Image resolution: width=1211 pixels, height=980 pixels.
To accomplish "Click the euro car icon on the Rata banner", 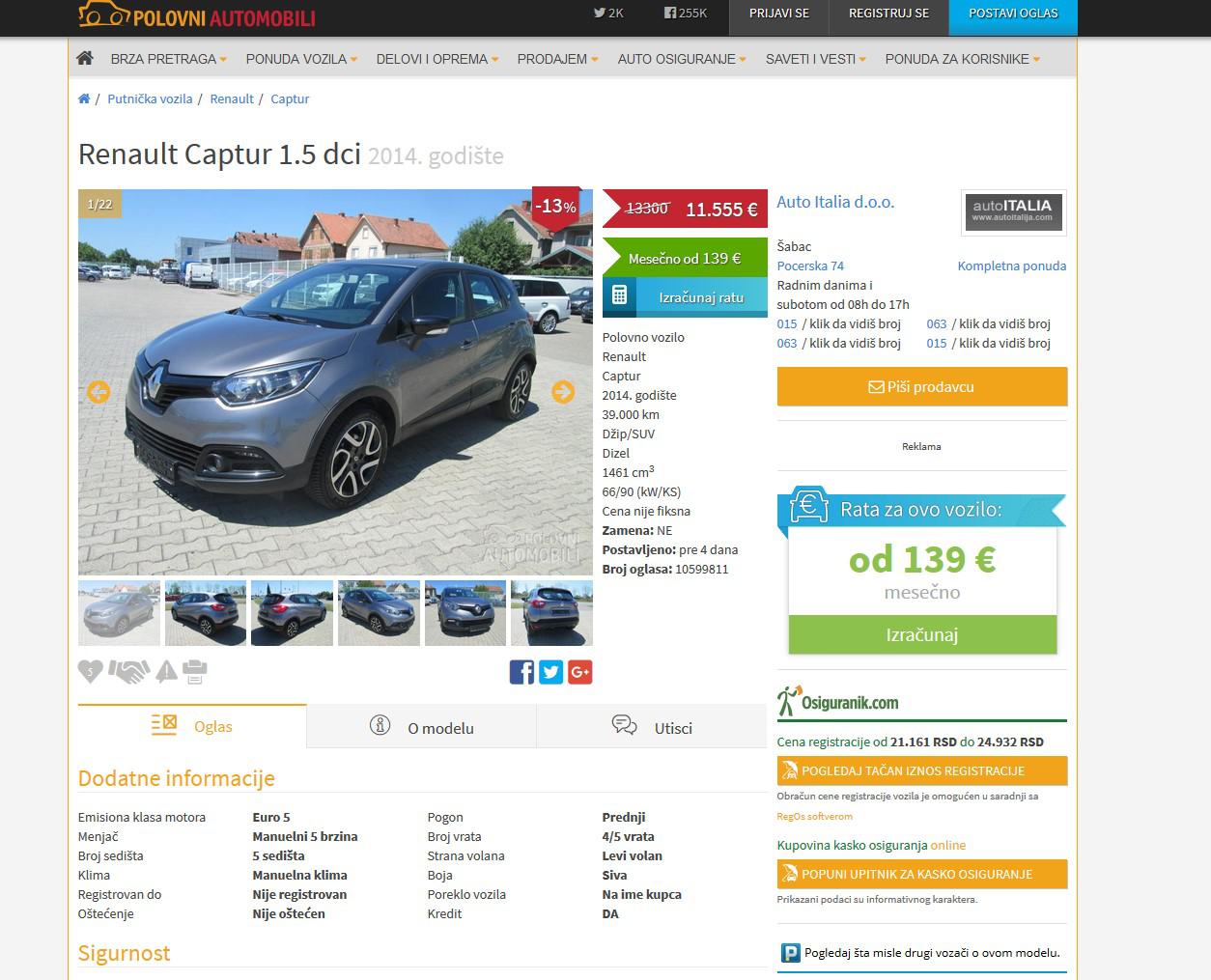I will coord(809,505).
